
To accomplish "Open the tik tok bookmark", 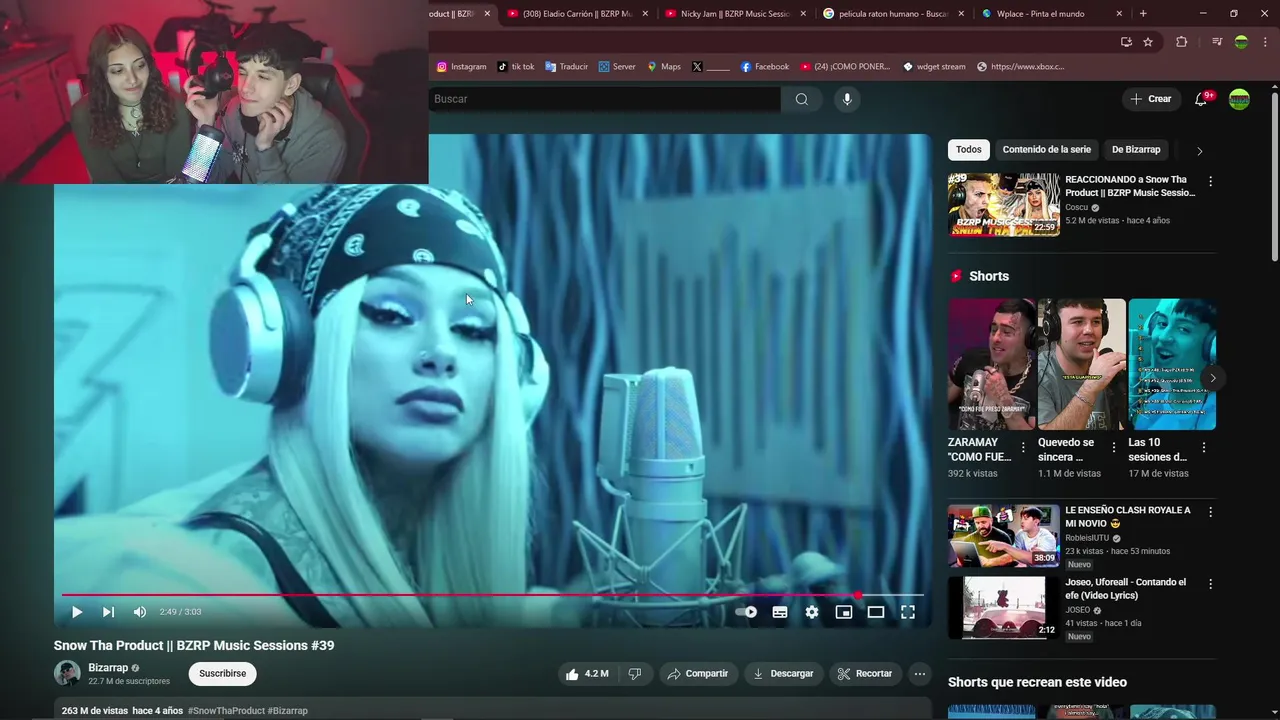I will 516,67.
